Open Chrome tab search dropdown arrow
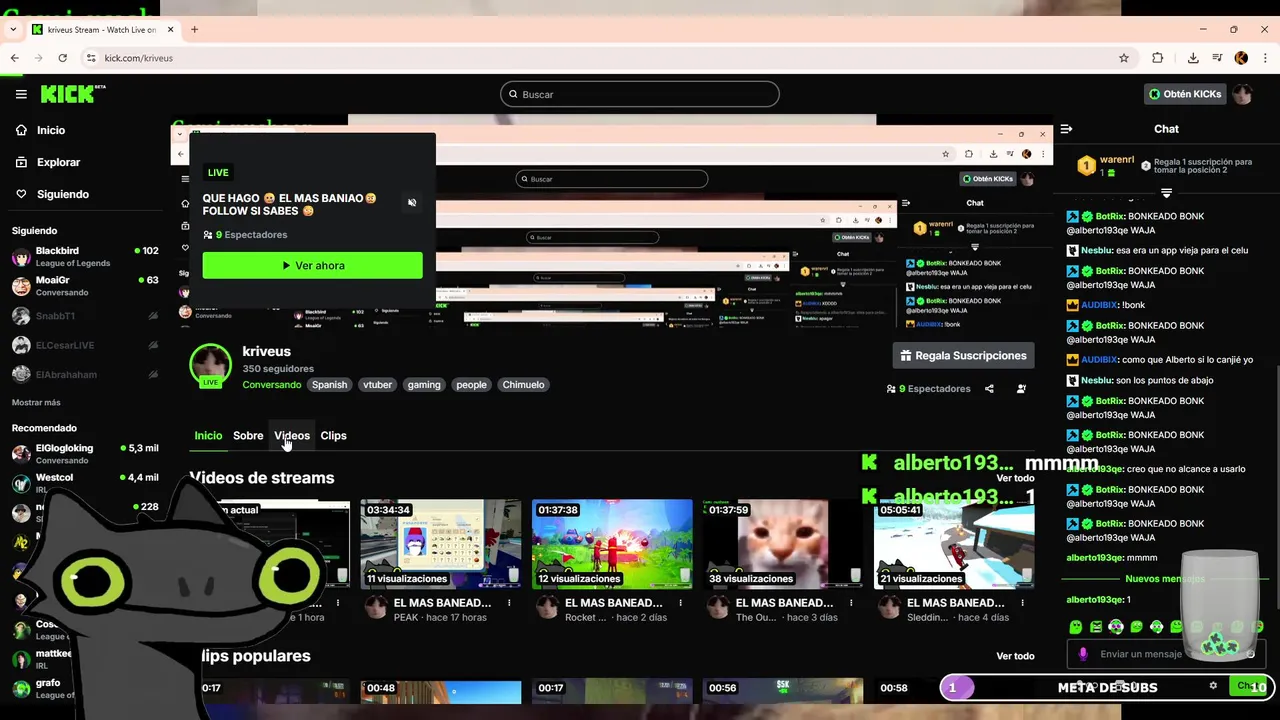The image size is (1280, 720). (x=13, y=29)
